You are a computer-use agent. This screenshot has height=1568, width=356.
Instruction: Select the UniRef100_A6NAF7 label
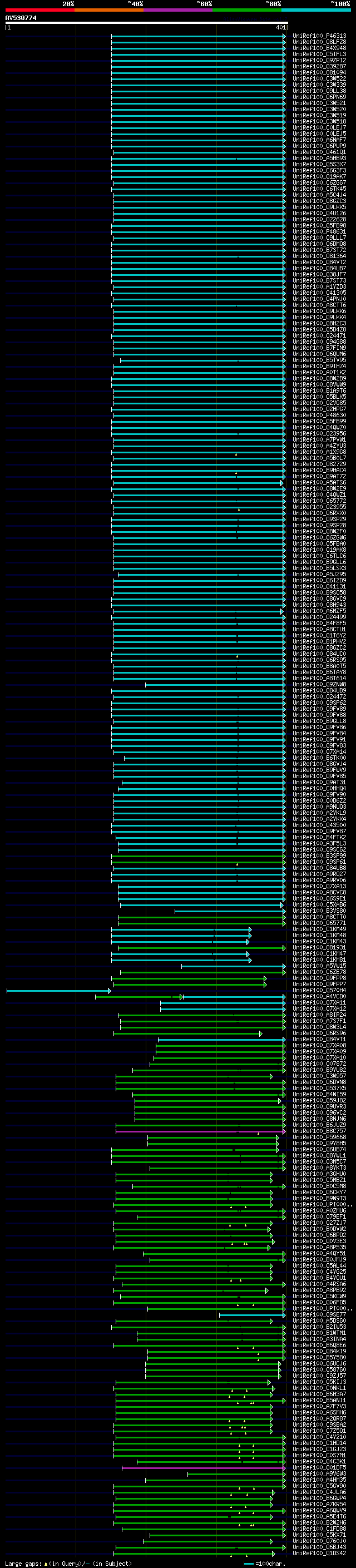pyautogui.click(x=319, y=140)
